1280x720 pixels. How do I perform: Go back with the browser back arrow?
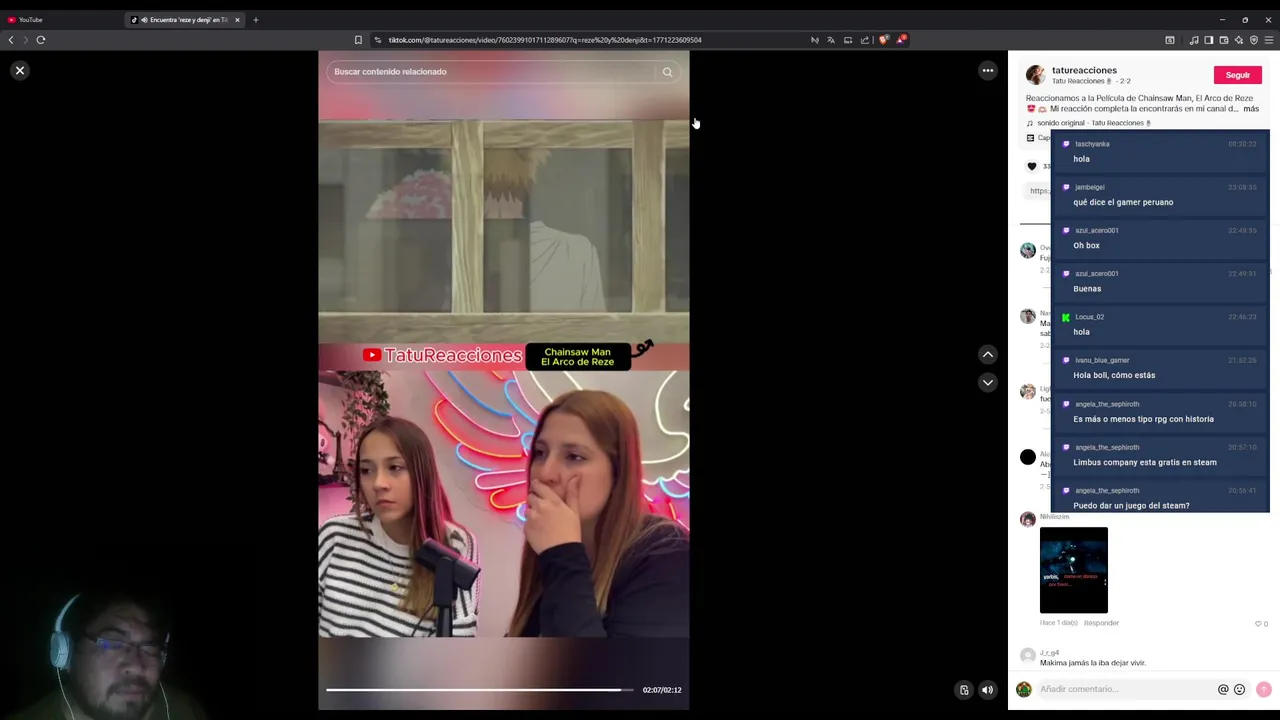(x=11, y=40)
